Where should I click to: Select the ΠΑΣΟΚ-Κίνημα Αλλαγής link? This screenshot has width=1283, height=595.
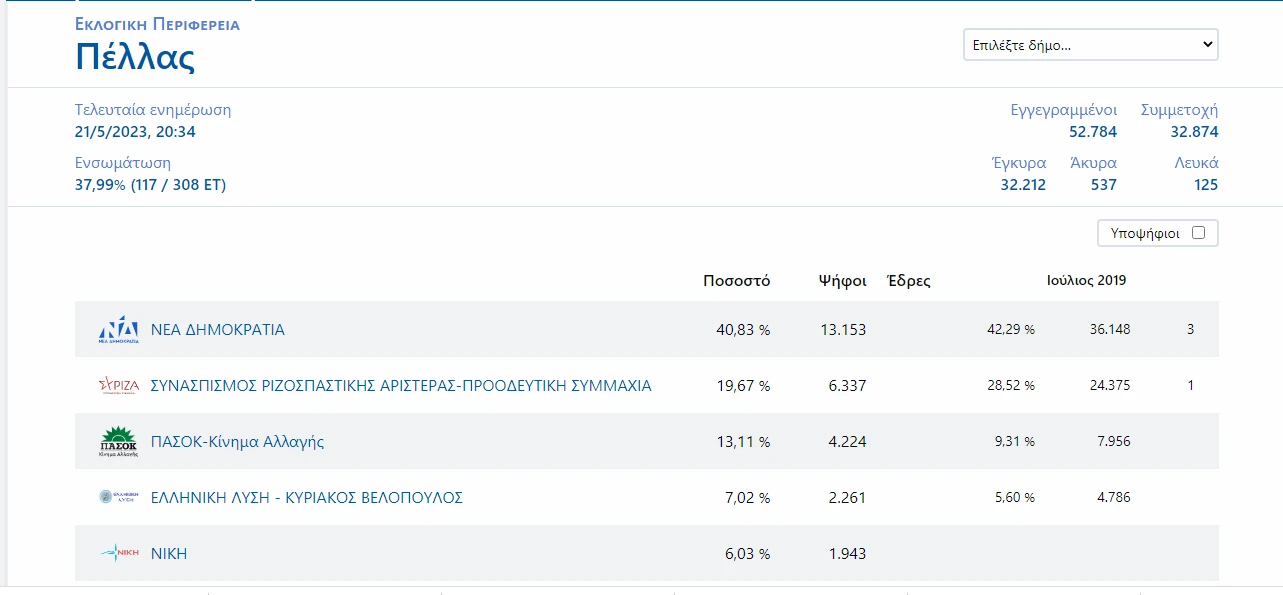pyautogui.click(x=237, y=441)
